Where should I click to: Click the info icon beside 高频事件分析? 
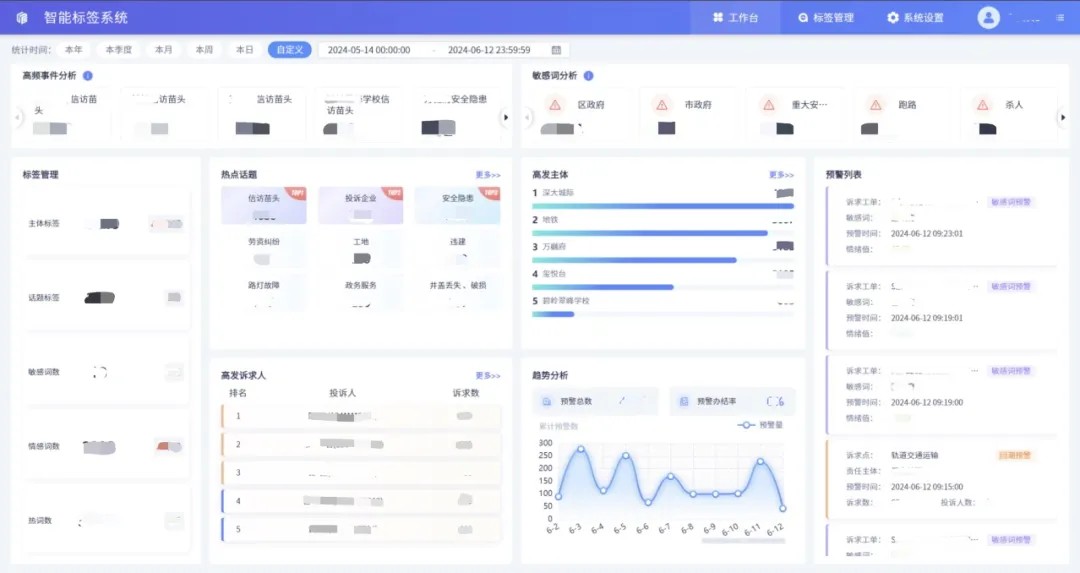point(88,76)
